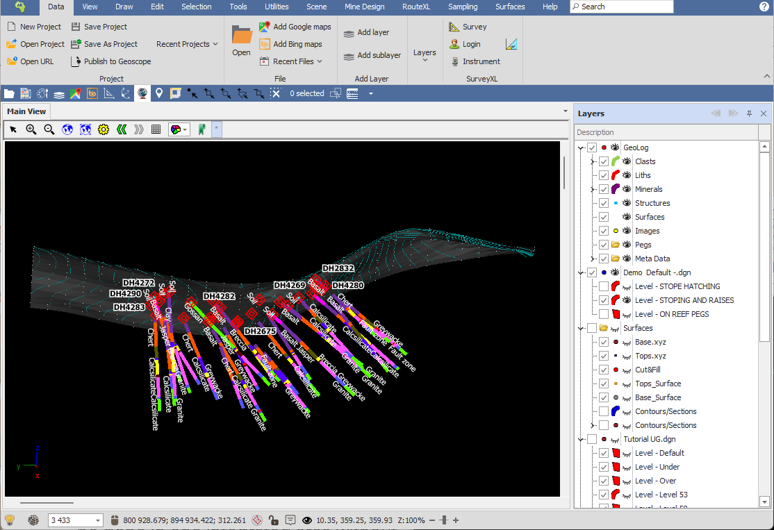Click the table view icon in blue toolbar
This screenshot has height=530, width=774.
click(x=352, y=93)
